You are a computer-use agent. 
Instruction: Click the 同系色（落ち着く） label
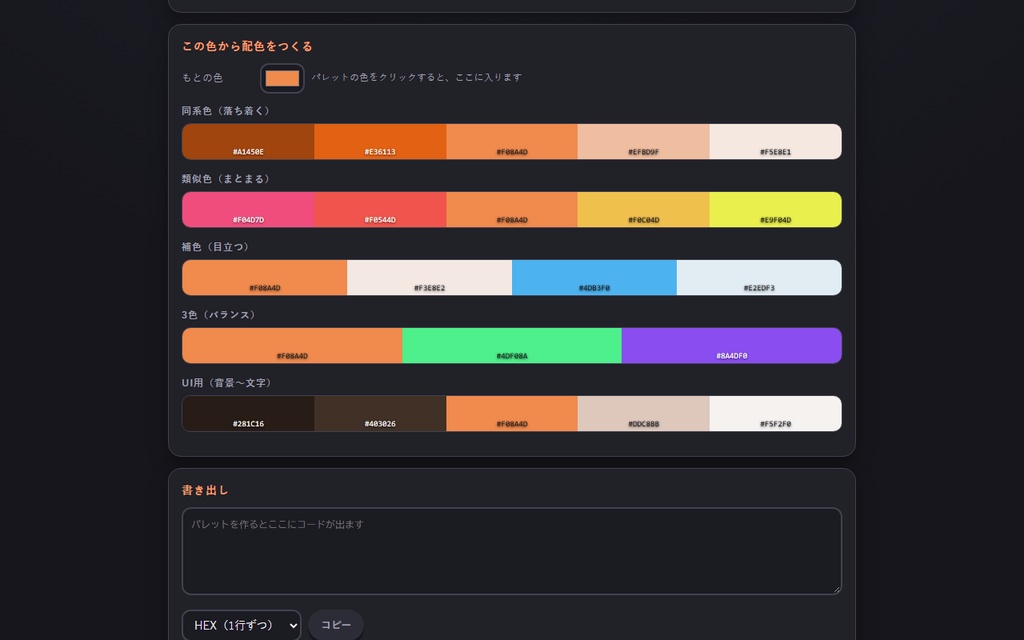pos(226,111)
